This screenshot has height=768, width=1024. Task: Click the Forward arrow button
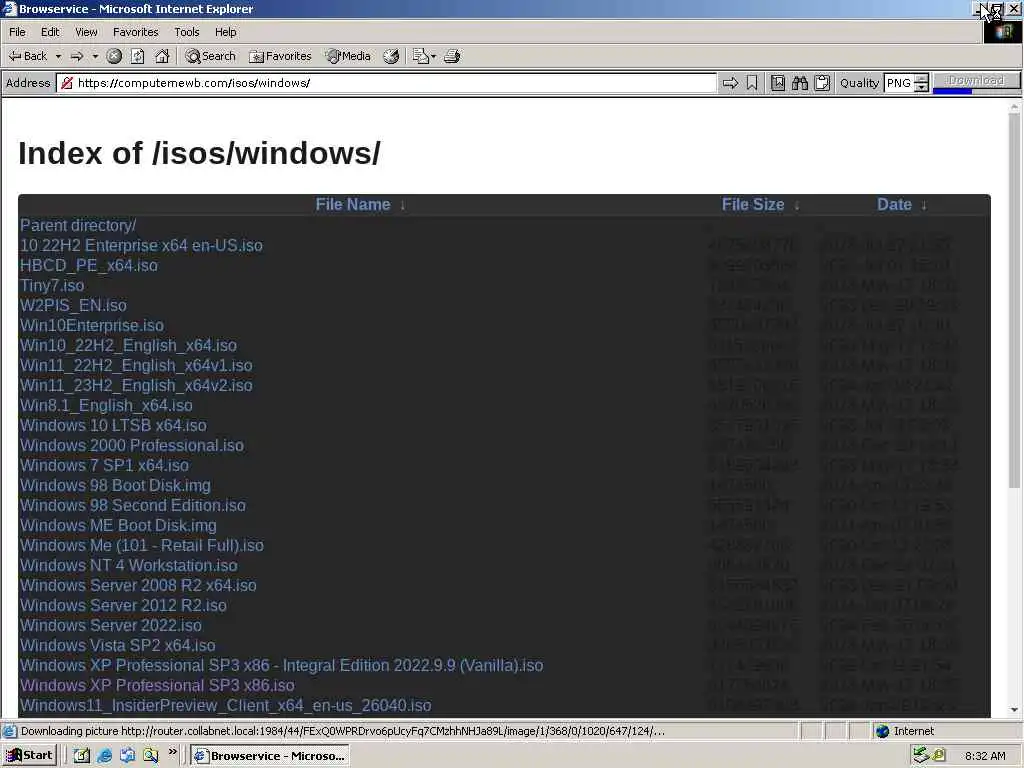point(76,56)
